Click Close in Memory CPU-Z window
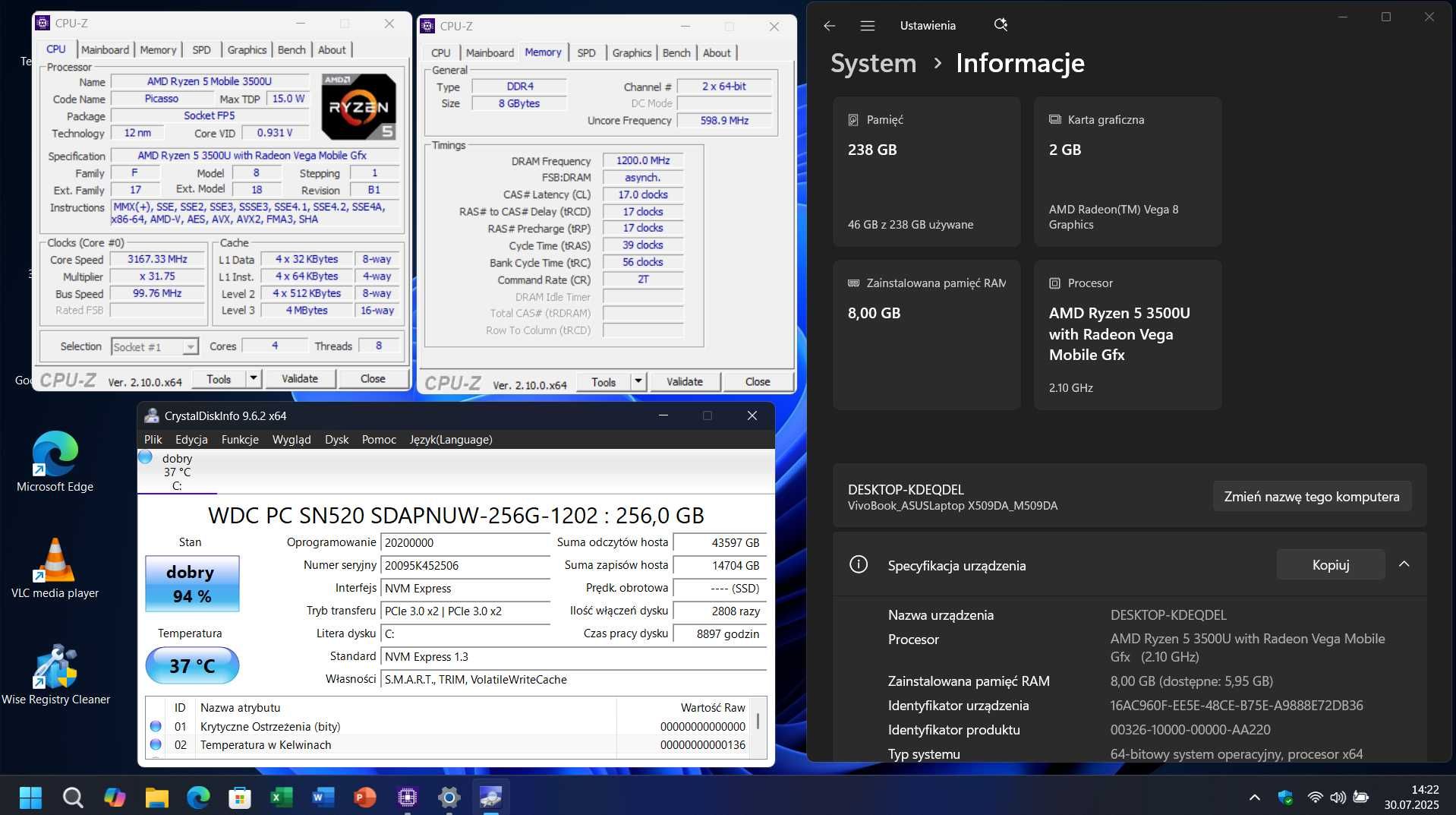 [x=758, y=381]
